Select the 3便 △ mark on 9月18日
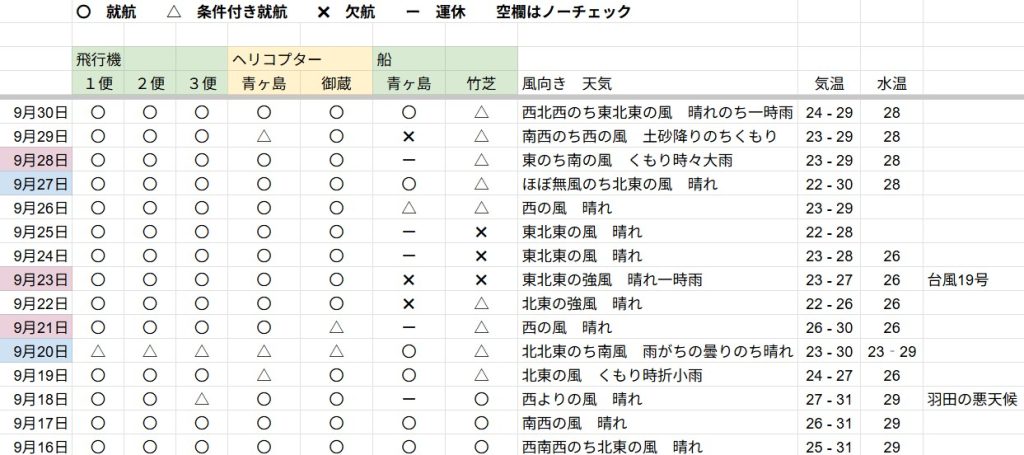This screenshot has width=1024, height=455. [202, 399]
